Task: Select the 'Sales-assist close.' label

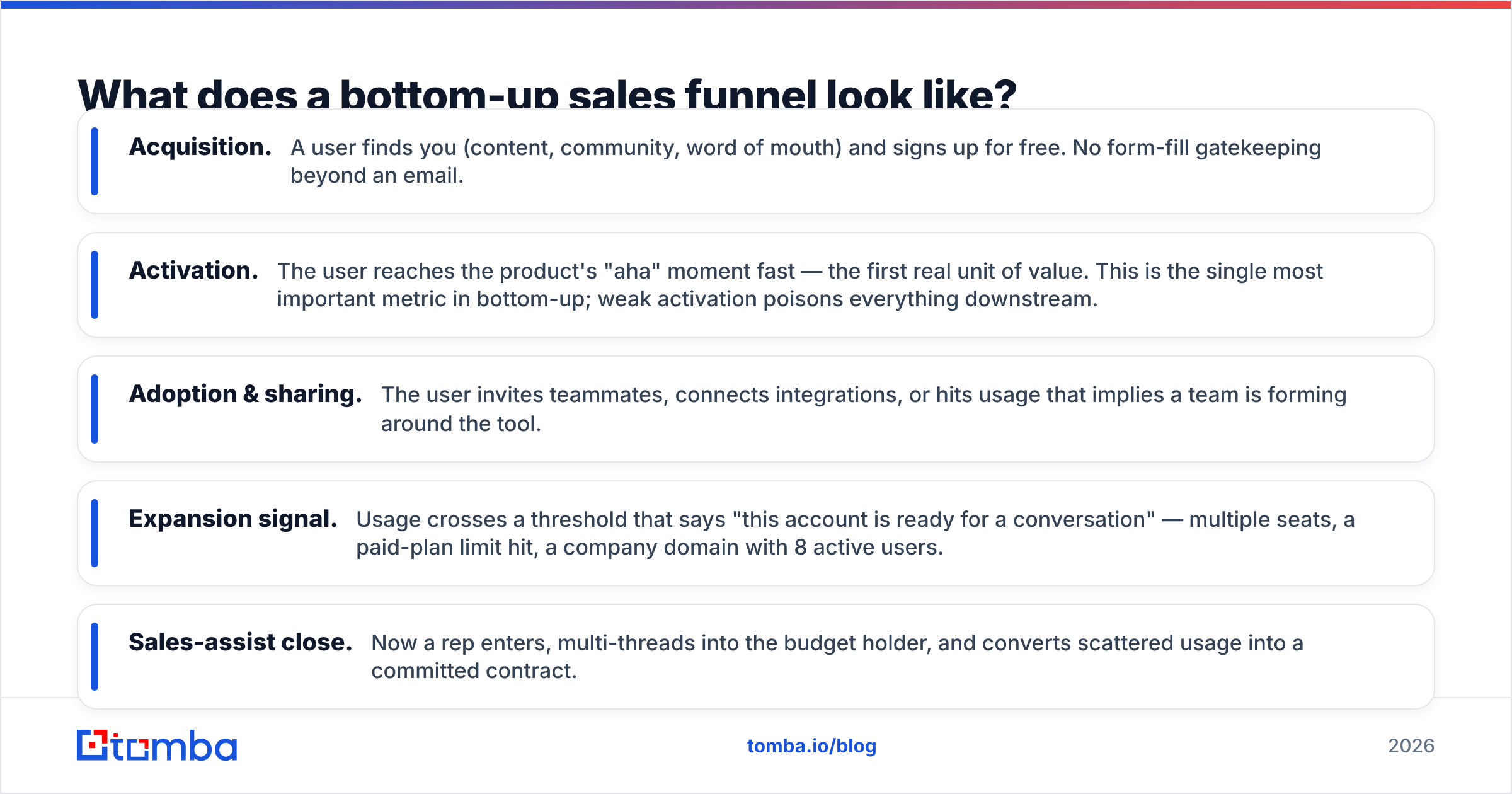Action: pos(241,642)
